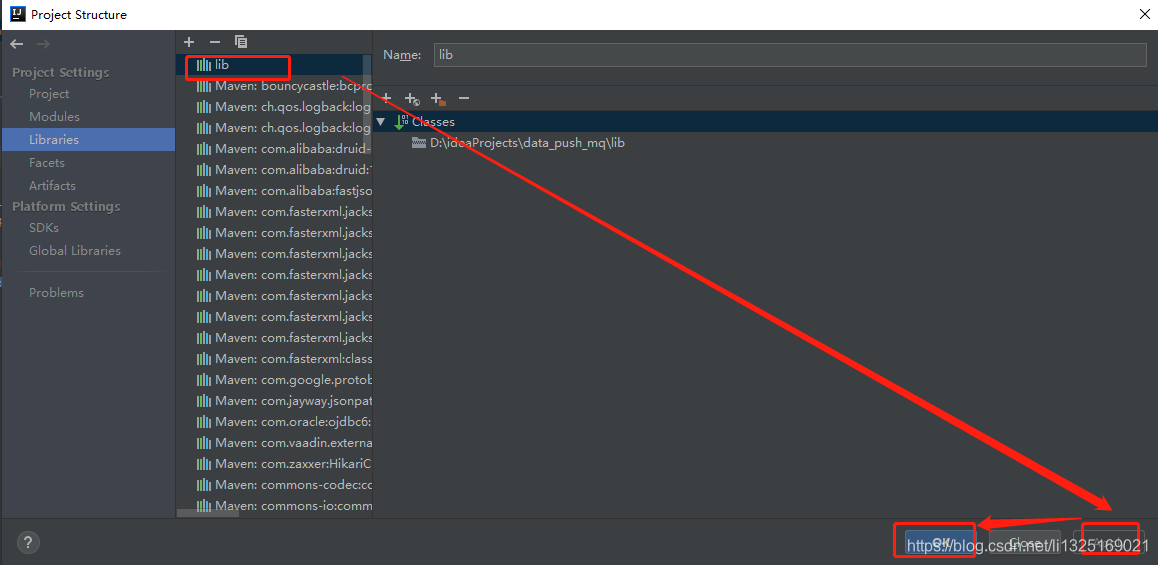
Task: Select Maven: commons-io library
Action: click(x=274, y=506)
